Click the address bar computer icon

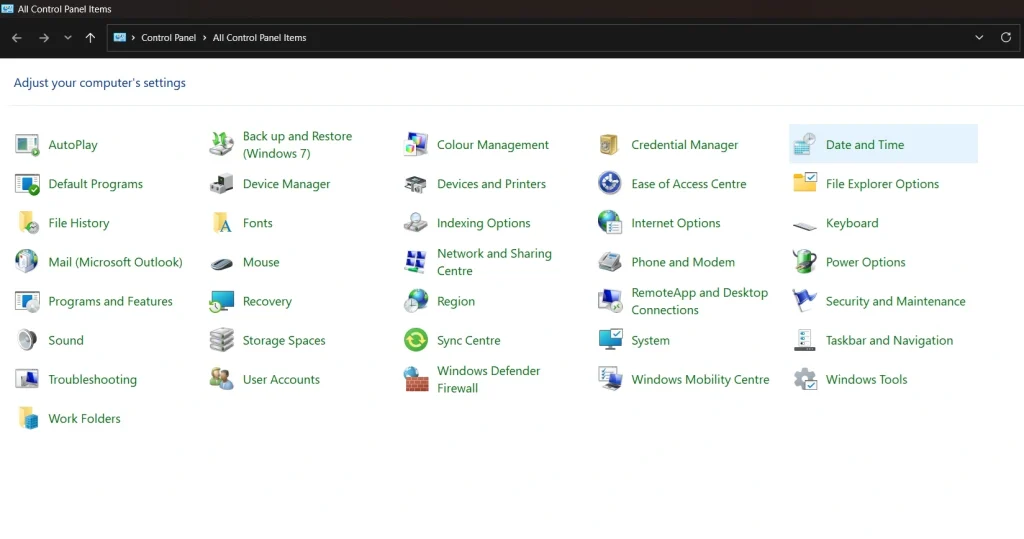pyautogui.click(x=120, y=37)
